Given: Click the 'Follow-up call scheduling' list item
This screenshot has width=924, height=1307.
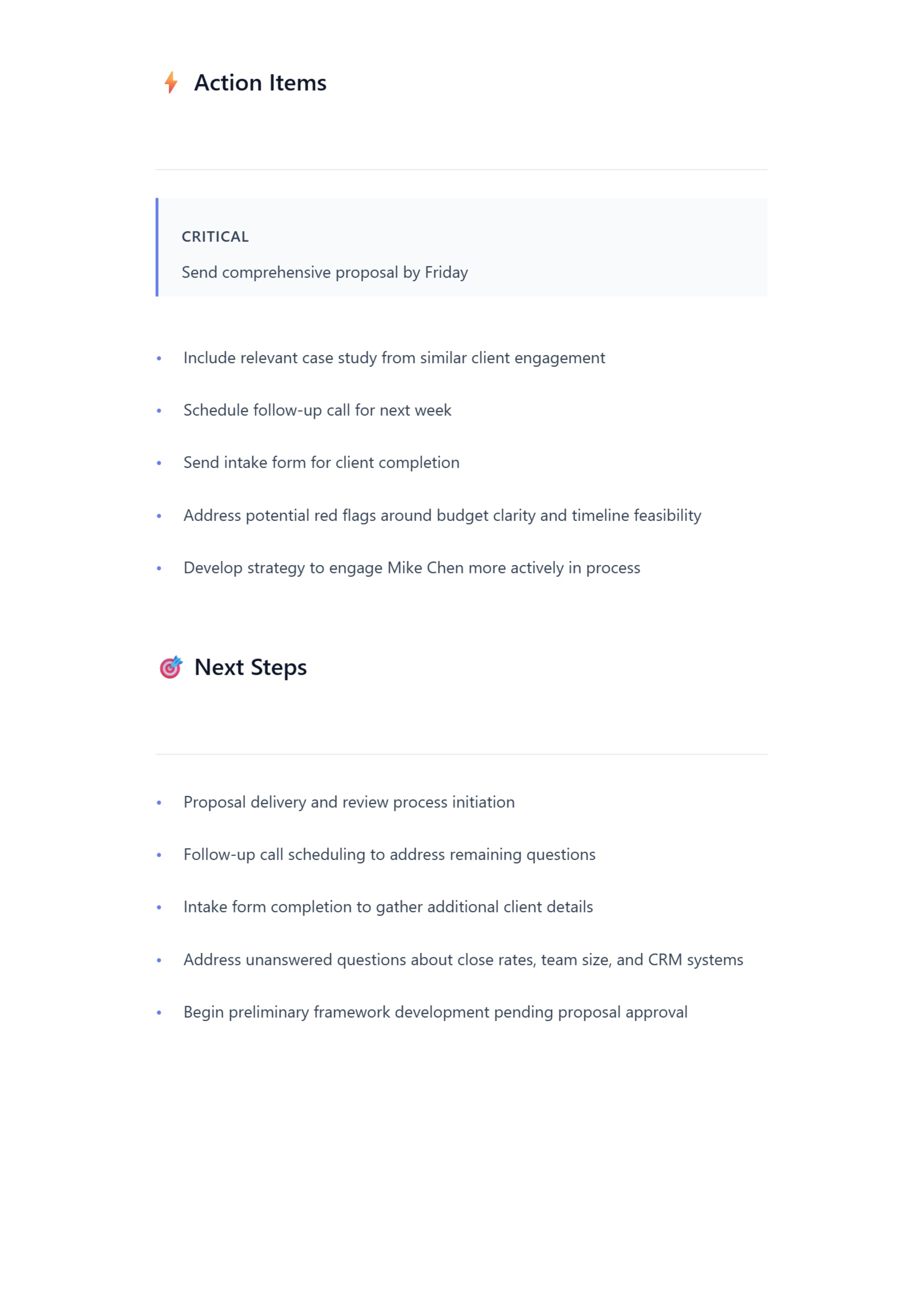Looking at the screenshot, I should pyautogui.click(x=389, y=855).
